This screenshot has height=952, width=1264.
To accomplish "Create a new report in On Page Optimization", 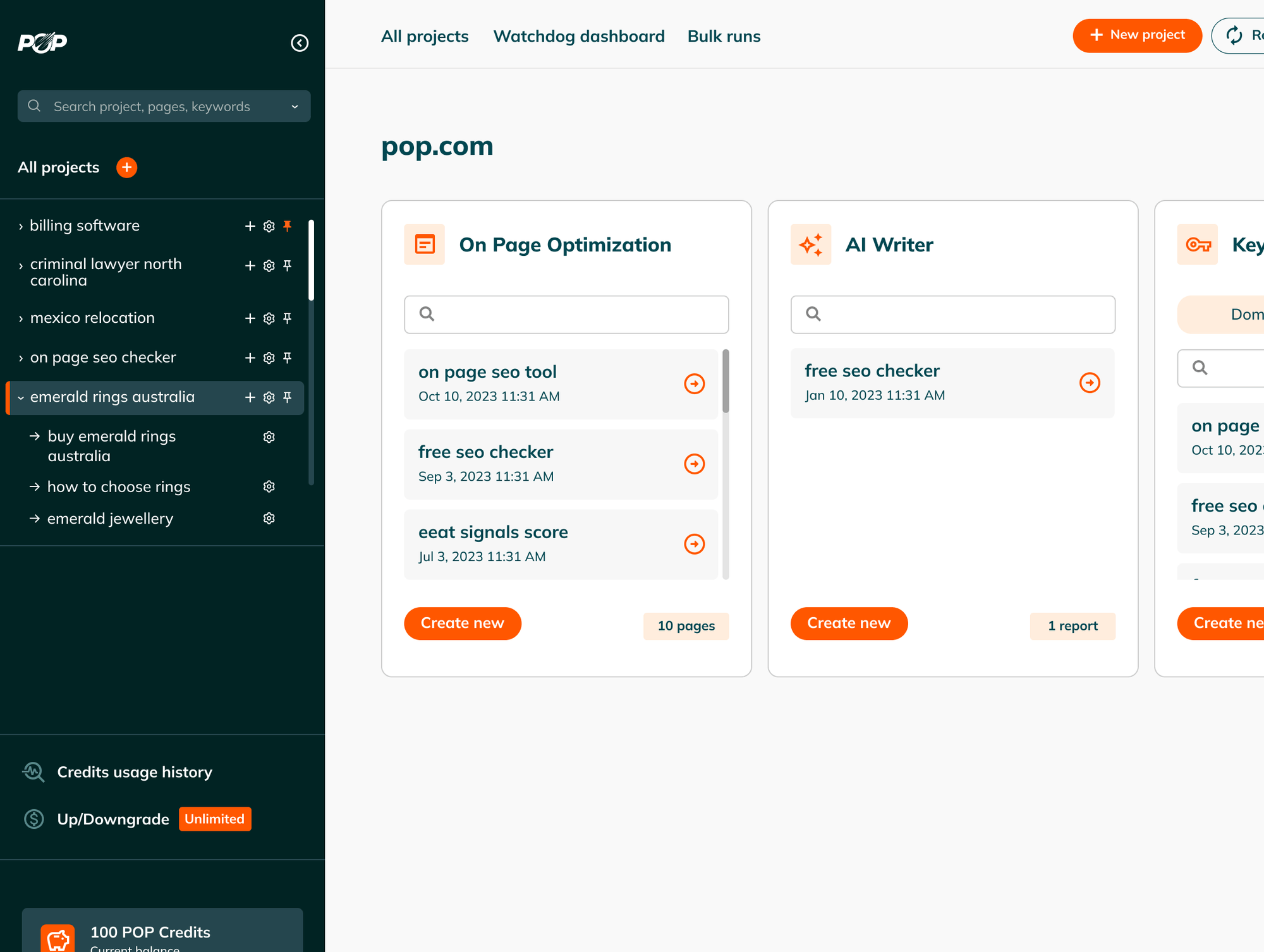I will click(x=463, y=624).
